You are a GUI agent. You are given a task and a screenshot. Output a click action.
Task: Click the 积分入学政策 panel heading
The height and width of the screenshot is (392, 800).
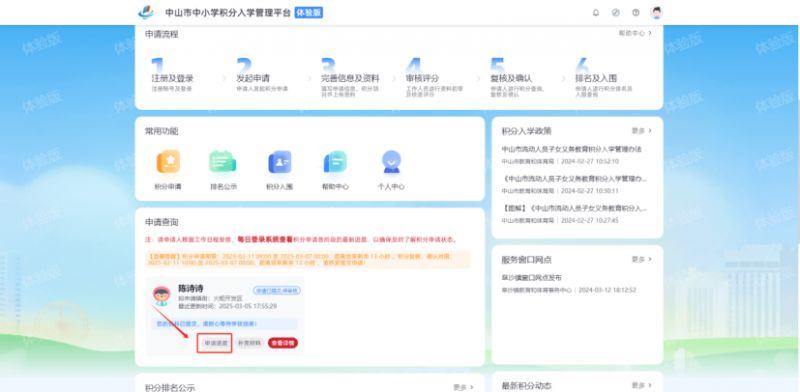(x=527, y=131)
